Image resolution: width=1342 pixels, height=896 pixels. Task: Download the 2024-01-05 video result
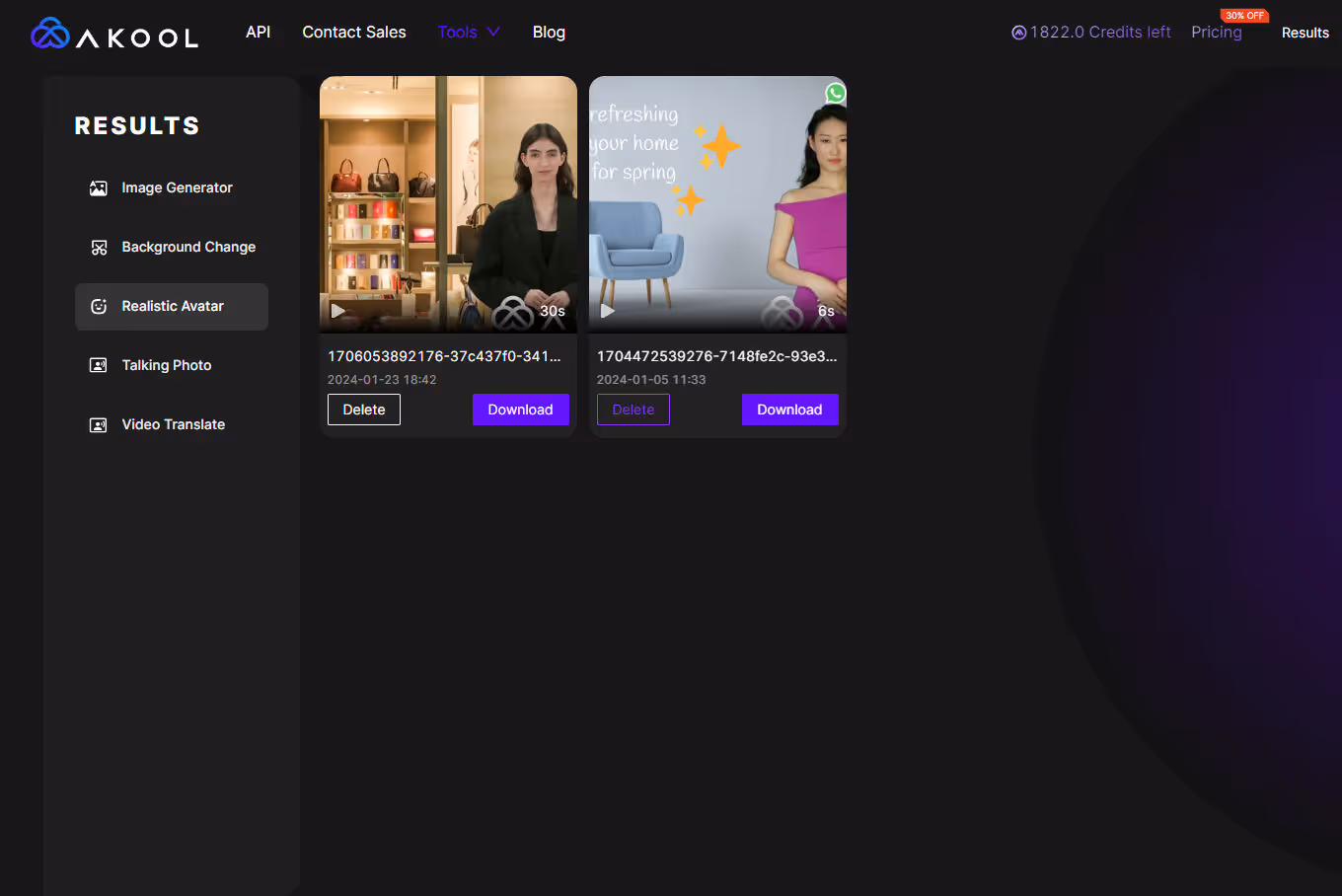pos(790,410)
